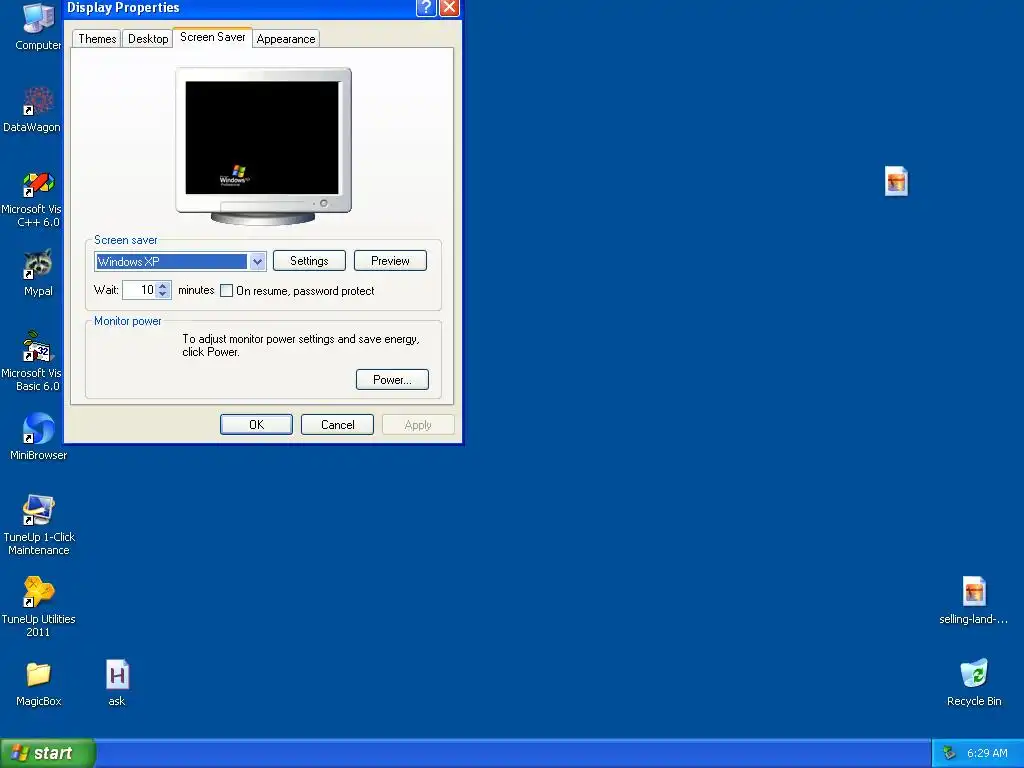This screenshot has width=1024, height=768.
Task: Enable On resume, password protect
Action: tap(227, 291)
